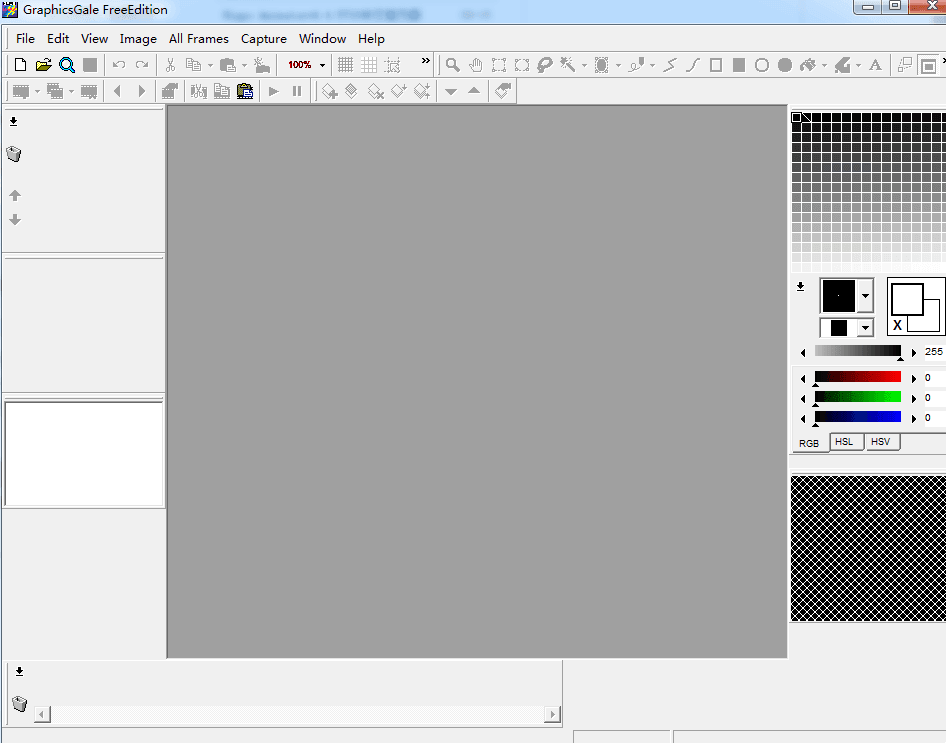Toggle the fine grid display
946x743 pixels.
[346, 65]
